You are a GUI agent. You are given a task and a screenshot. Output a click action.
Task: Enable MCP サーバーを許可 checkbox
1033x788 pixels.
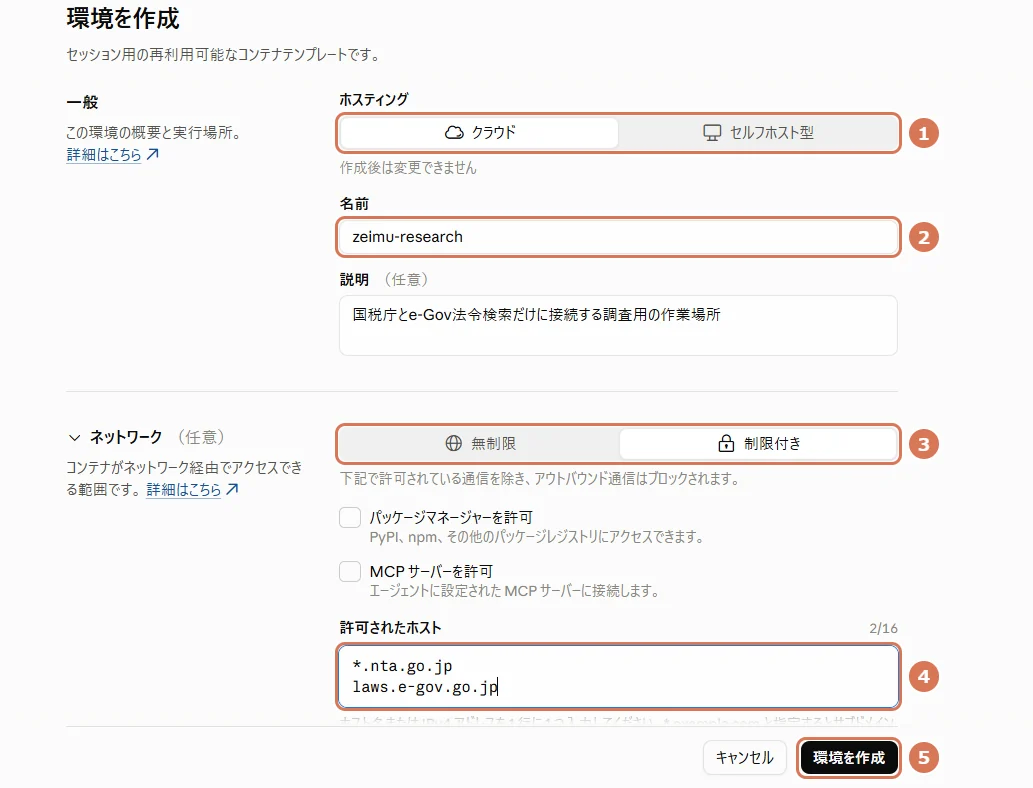(x=350, y=571)
